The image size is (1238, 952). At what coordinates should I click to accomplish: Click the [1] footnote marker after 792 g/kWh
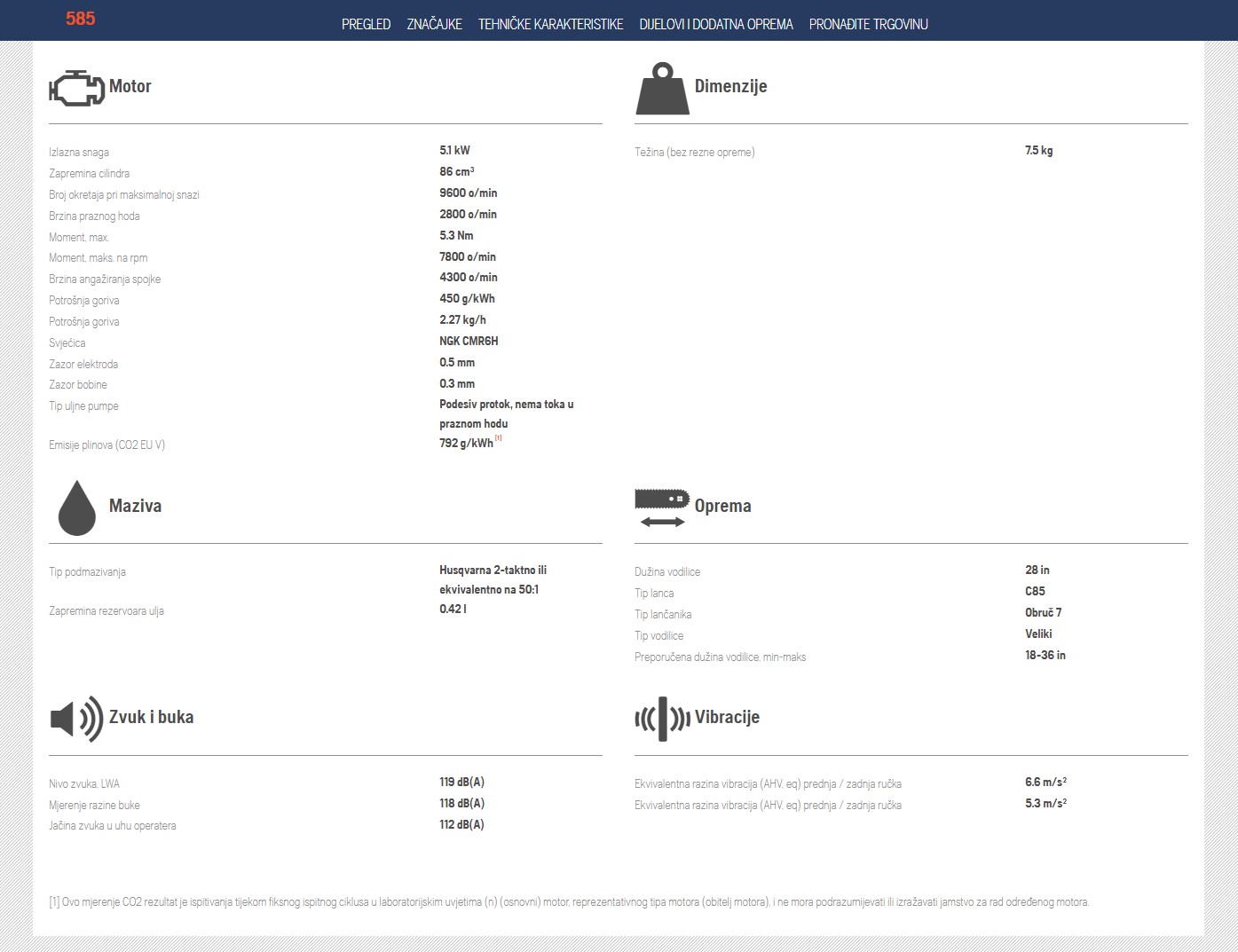point(499,437)
